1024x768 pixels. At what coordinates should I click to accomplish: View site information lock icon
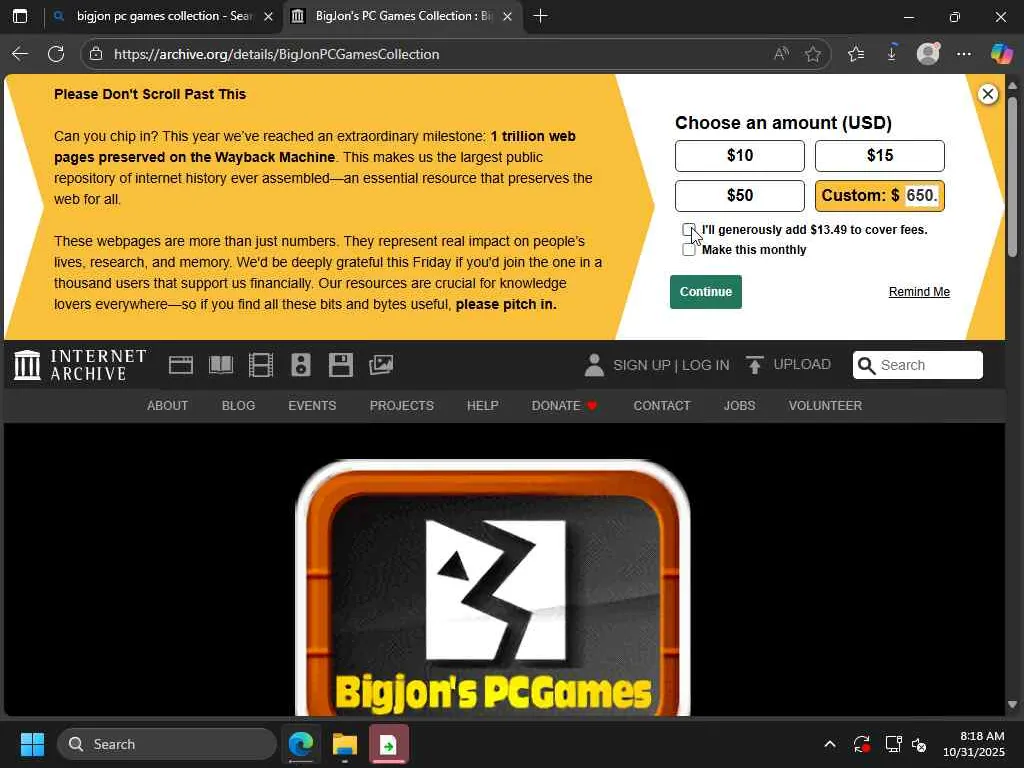click(x=96, y=54)
